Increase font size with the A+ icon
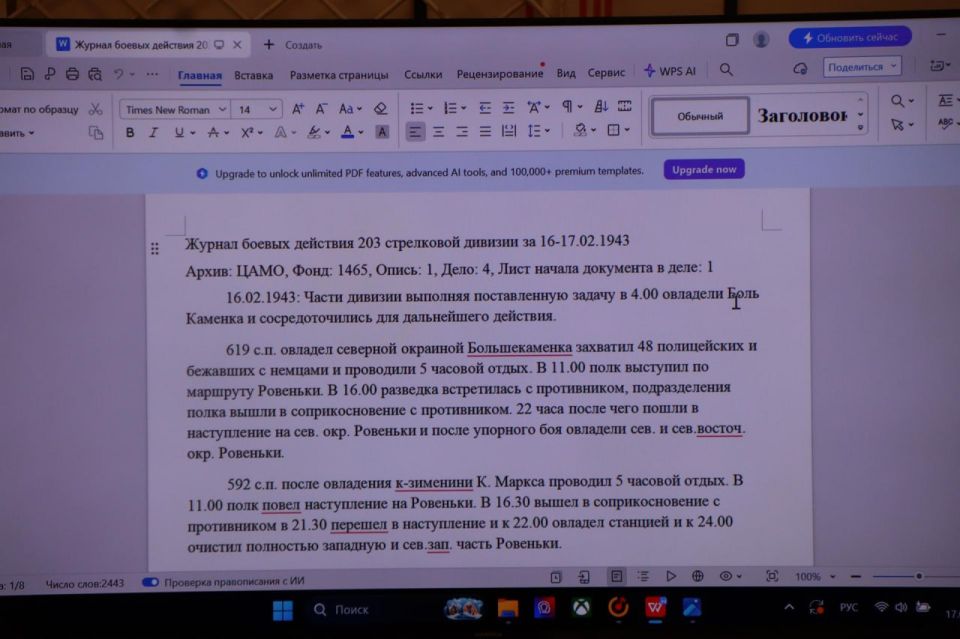 coord(298,108)
